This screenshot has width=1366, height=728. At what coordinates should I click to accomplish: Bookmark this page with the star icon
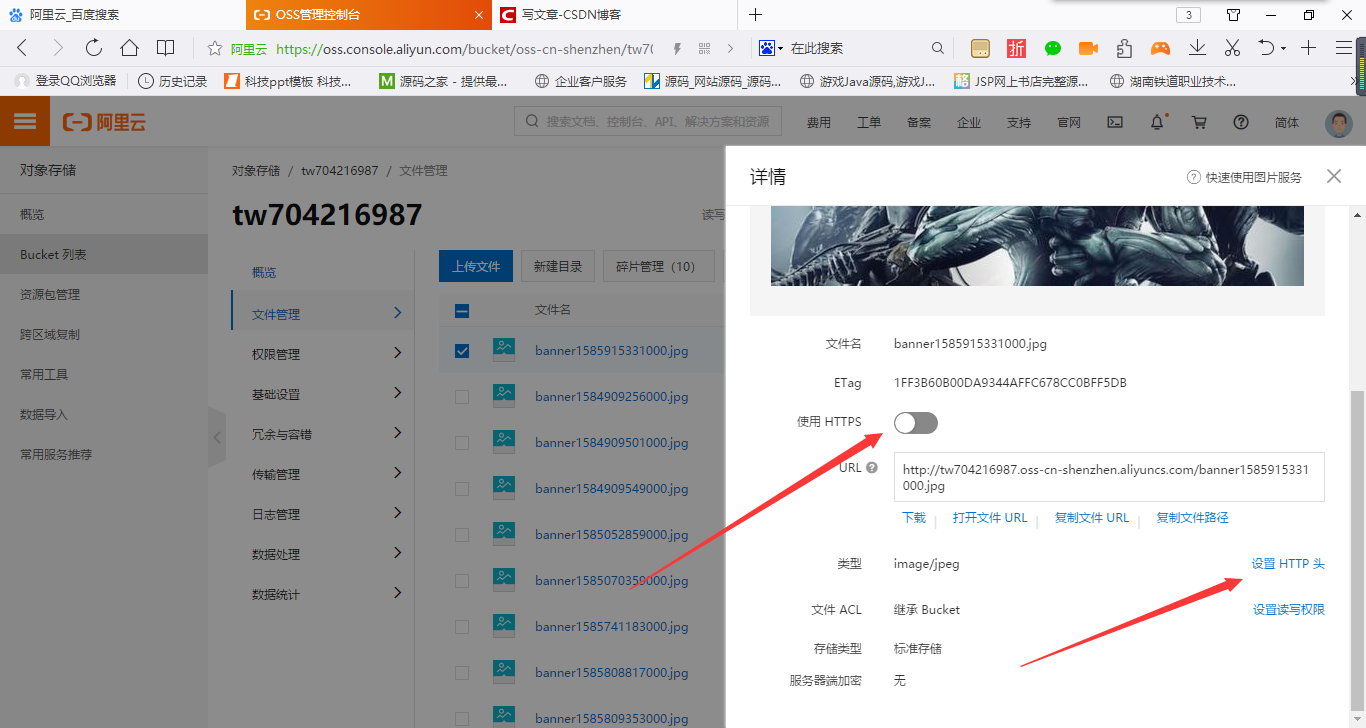pyautogui.click(x=214, y=48)
